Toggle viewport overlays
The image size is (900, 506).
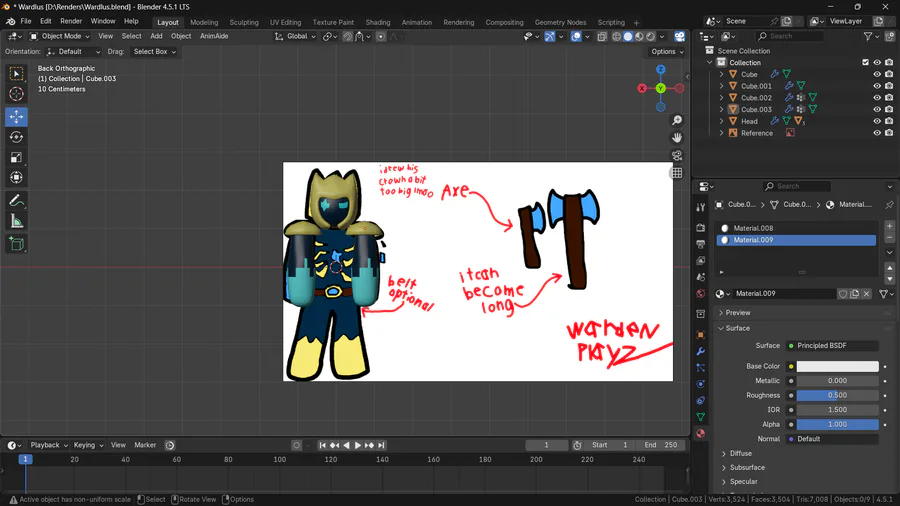(x=576, y=36)
